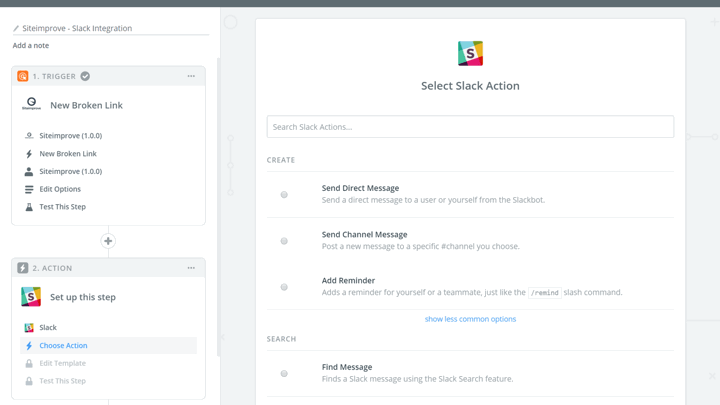Choose the Add Reminder radio option

[284, 287]
